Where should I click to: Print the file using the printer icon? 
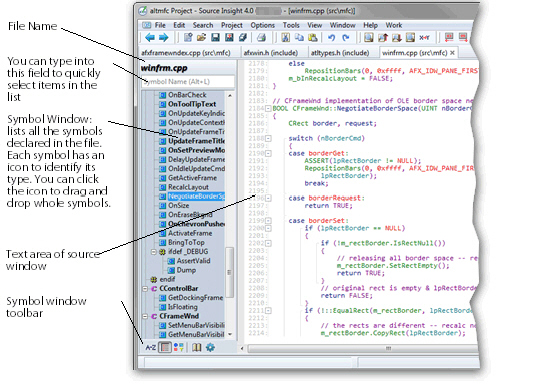[x=262, y=37]
